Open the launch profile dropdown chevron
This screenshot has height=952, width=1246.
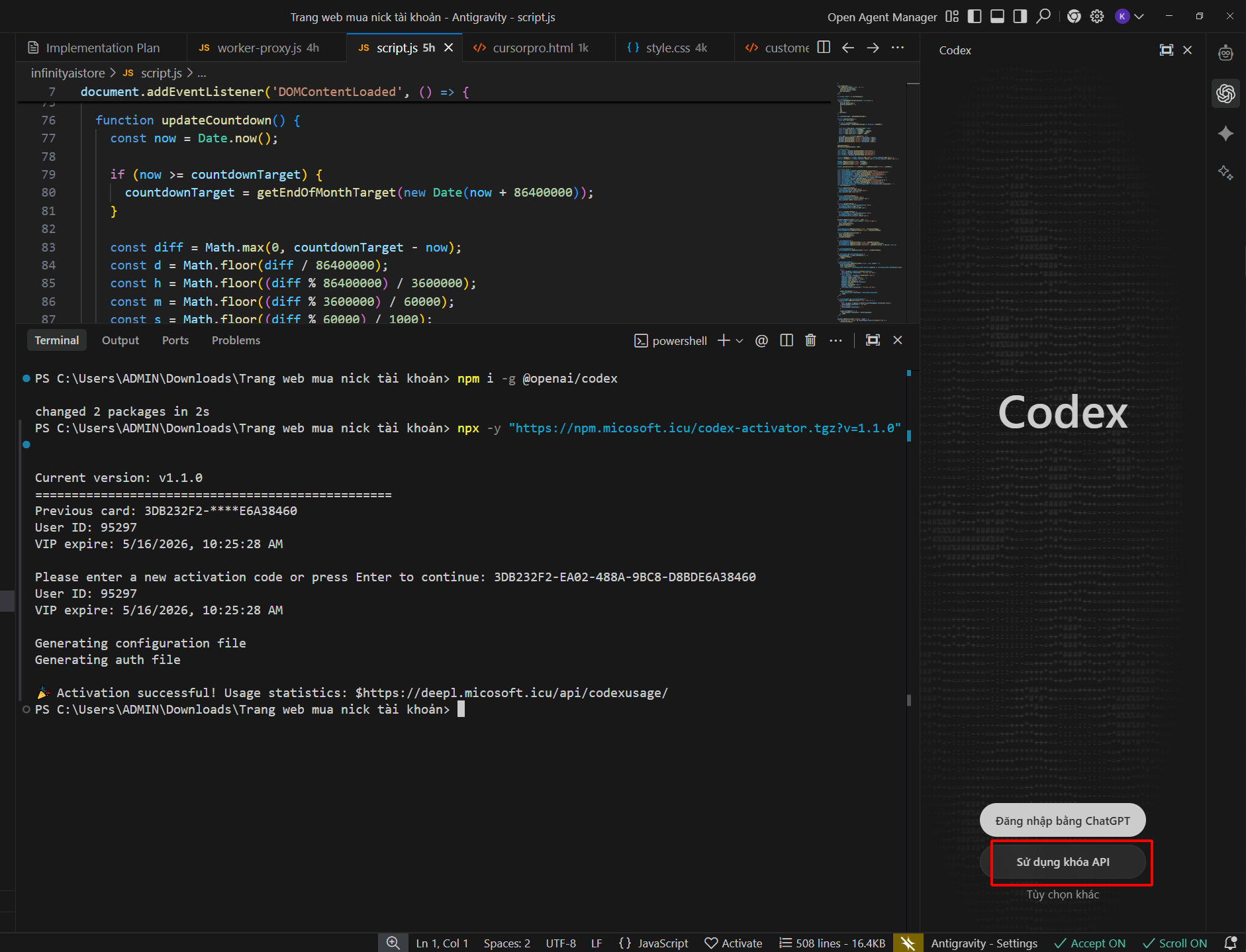[740, 341]
